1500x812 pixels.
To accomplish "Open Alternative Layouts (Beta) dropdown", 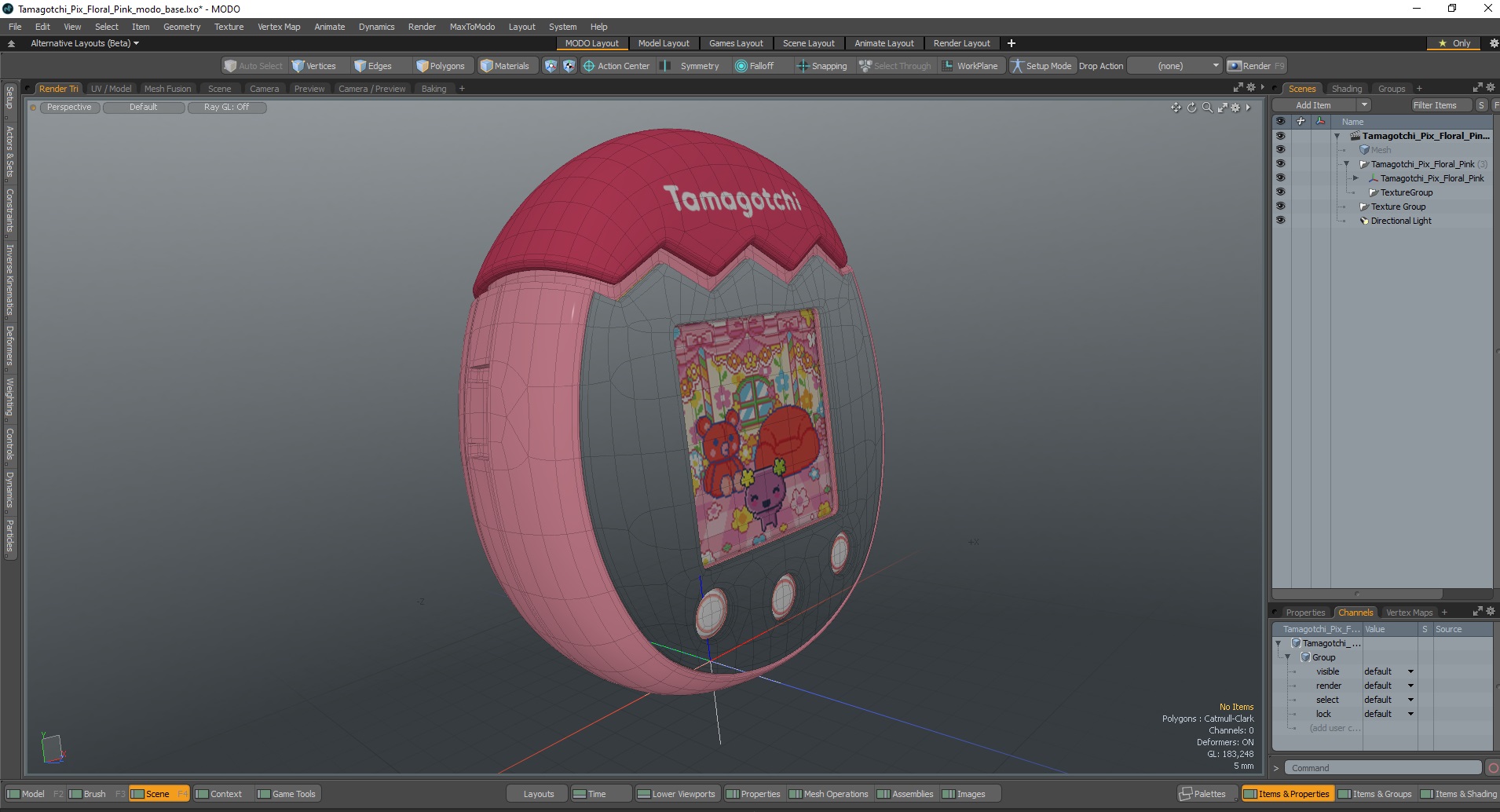I will point(85,43).
